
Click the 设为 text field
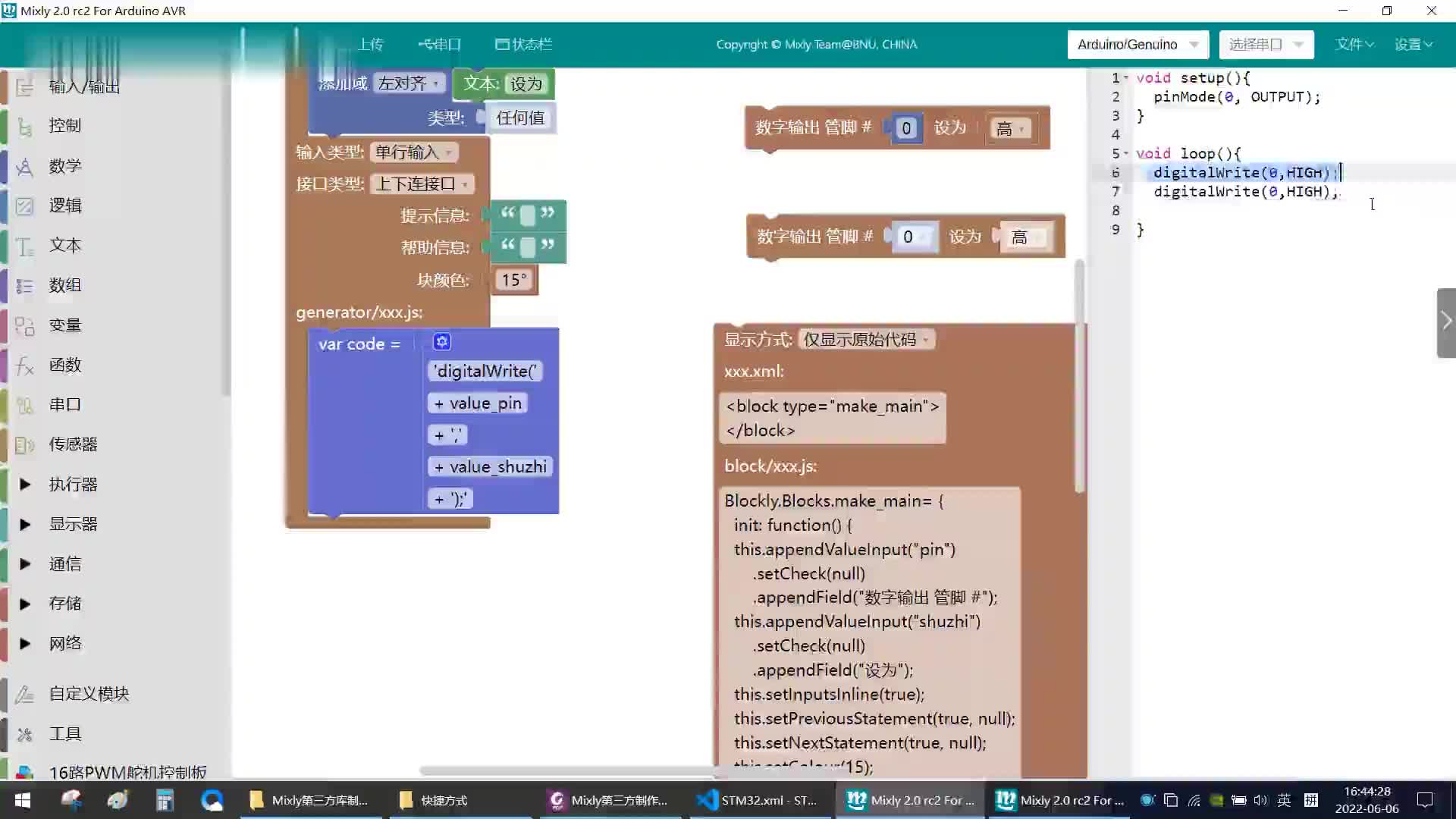pos(526,84)
